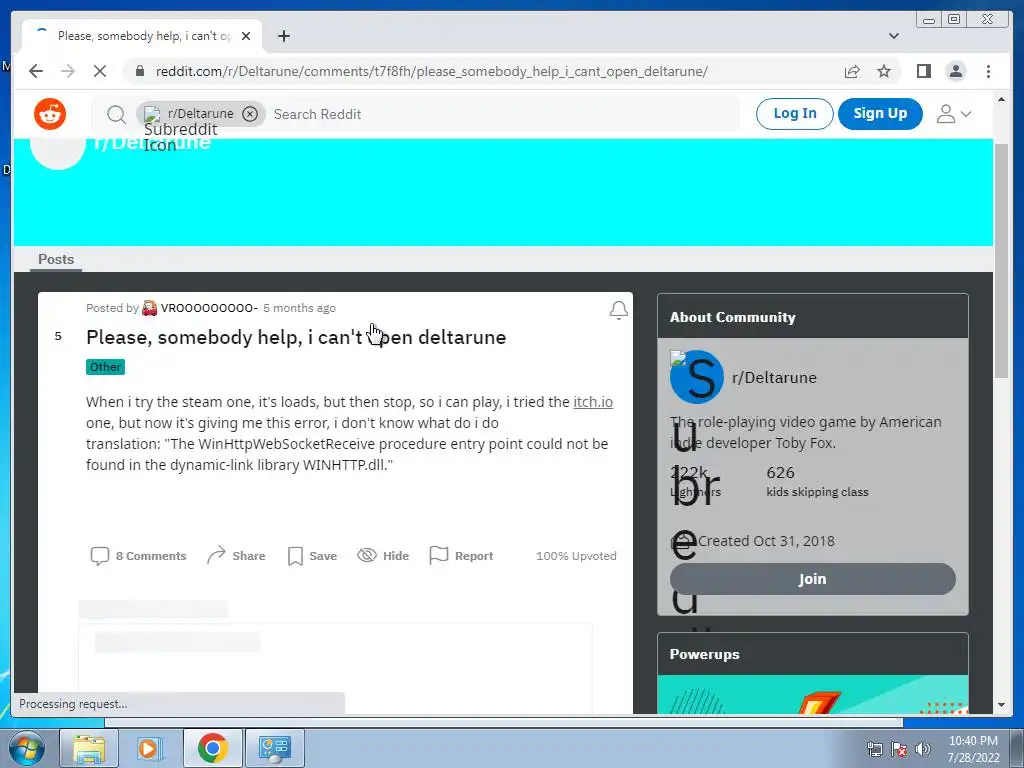Click the network tray icon
1024x768 pixels.
coord(874,749)
